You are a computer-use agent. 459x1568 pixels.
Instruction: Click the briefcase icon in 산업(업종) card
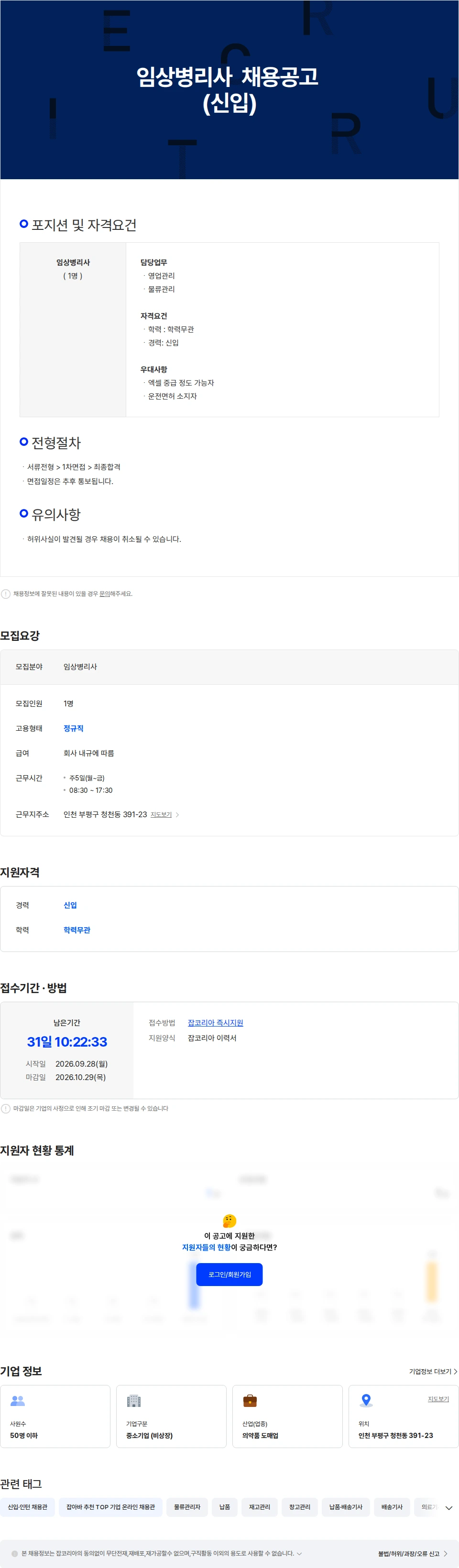pos(250,1401)
